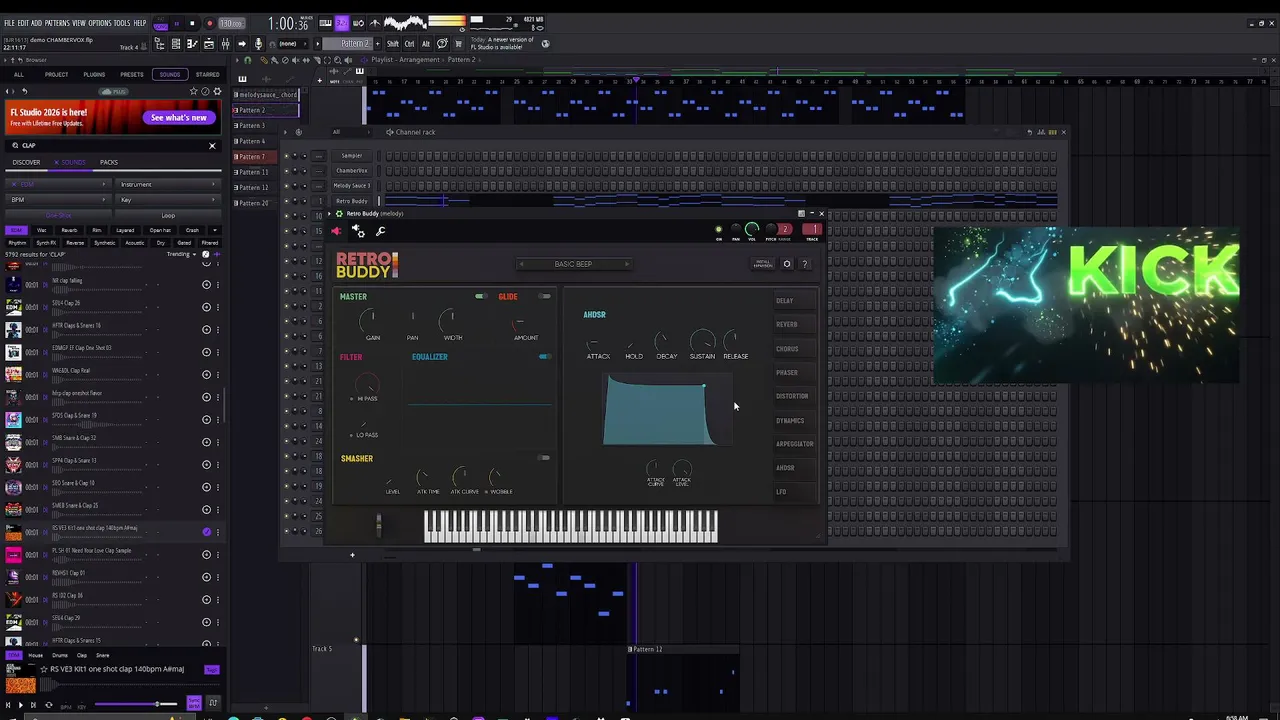Viewport: 1280px width, 720px height.
Task: Open Retro Buddy help question mark
Action: [804, 264]
